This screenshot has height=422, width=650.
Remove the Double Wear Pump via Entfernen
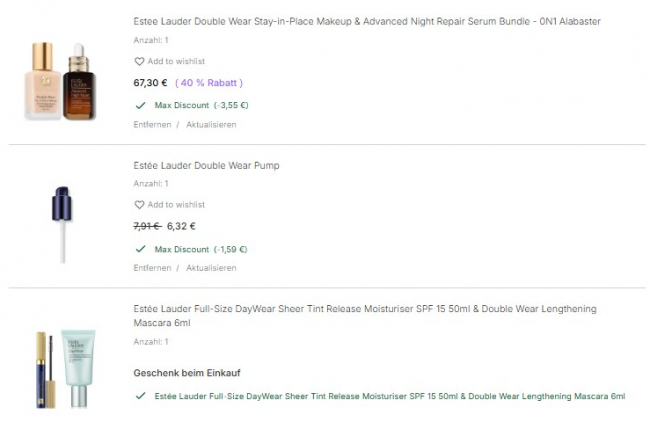[x=152, y=268]
